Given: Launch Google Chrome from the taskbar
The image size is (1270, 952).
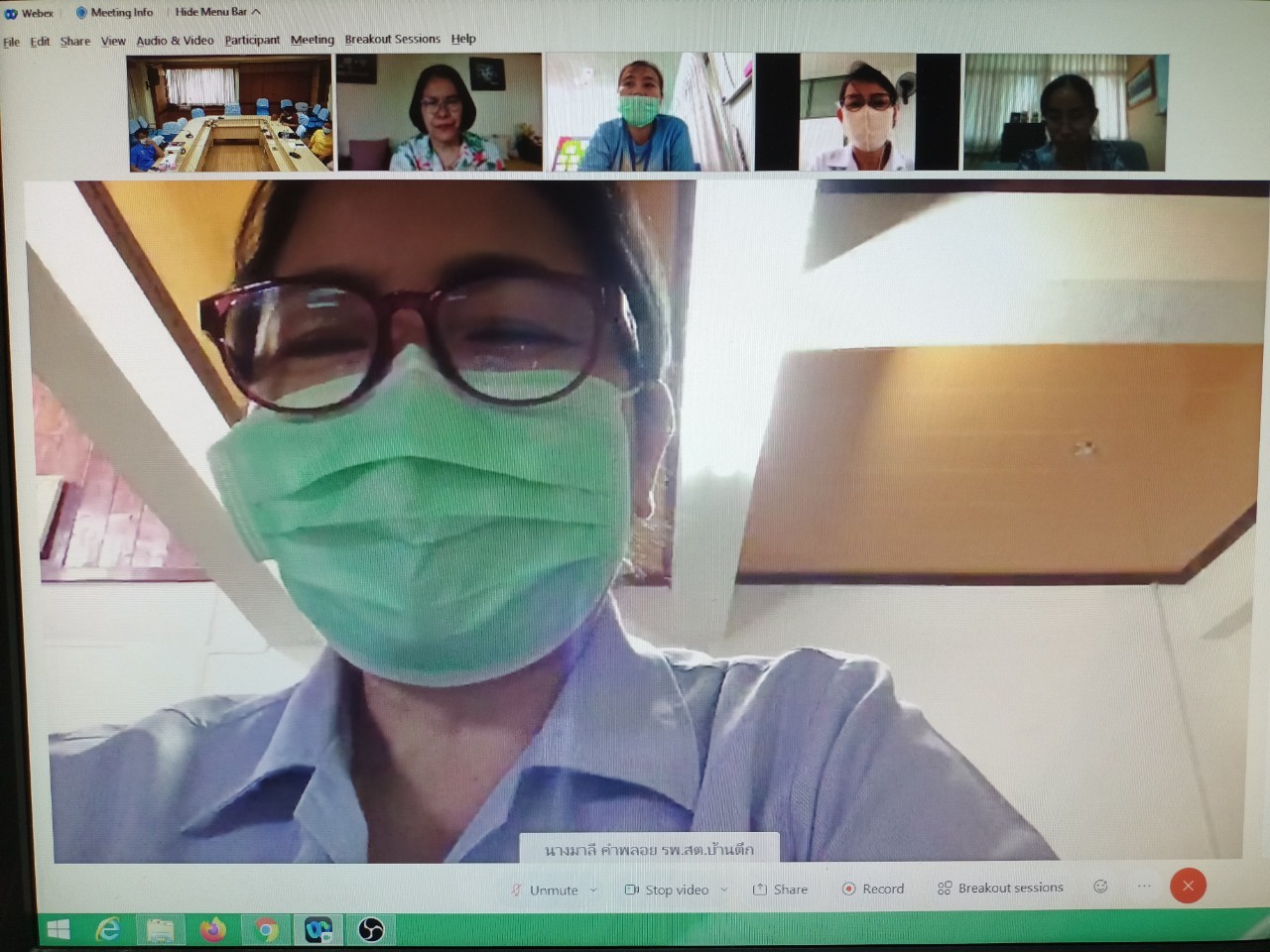Looking at the screenshot, I should click(x=265, y=929).
